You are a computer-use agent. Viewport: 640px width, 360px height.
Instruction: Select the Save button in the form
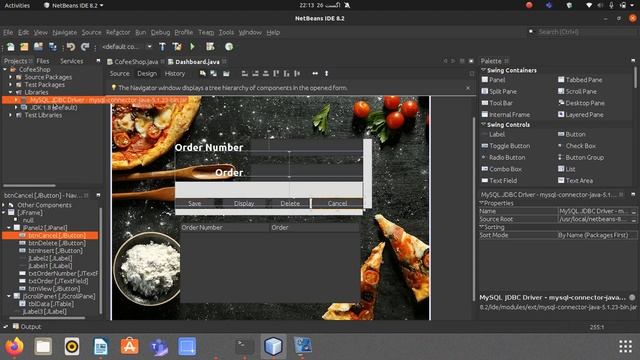[x=195, y=203]
